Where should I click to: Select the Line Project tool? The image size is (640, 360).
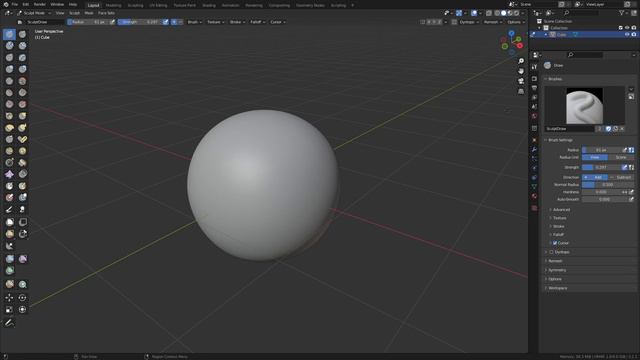pyautogui.click(x=9, y=246)
